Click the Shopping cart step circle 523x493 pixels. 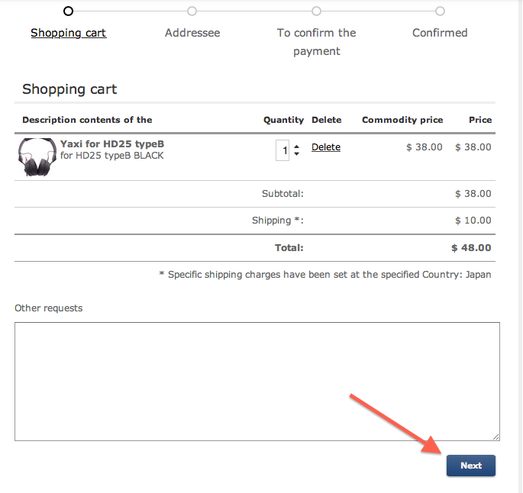[x=68, y=11]
